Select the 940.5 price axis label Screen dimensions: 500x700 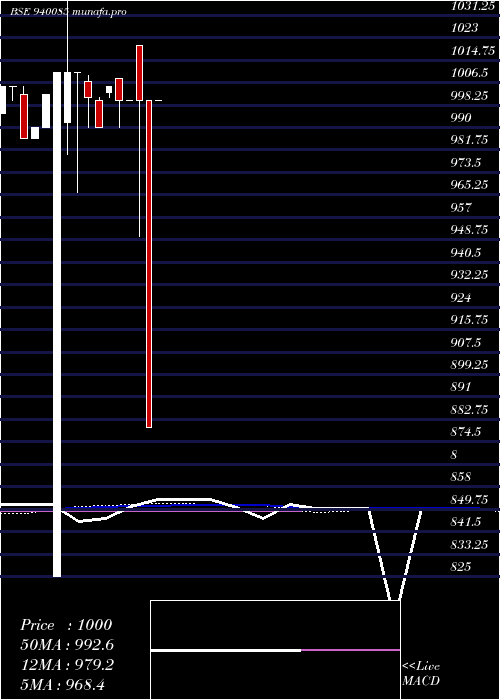[x=466, y=253]
